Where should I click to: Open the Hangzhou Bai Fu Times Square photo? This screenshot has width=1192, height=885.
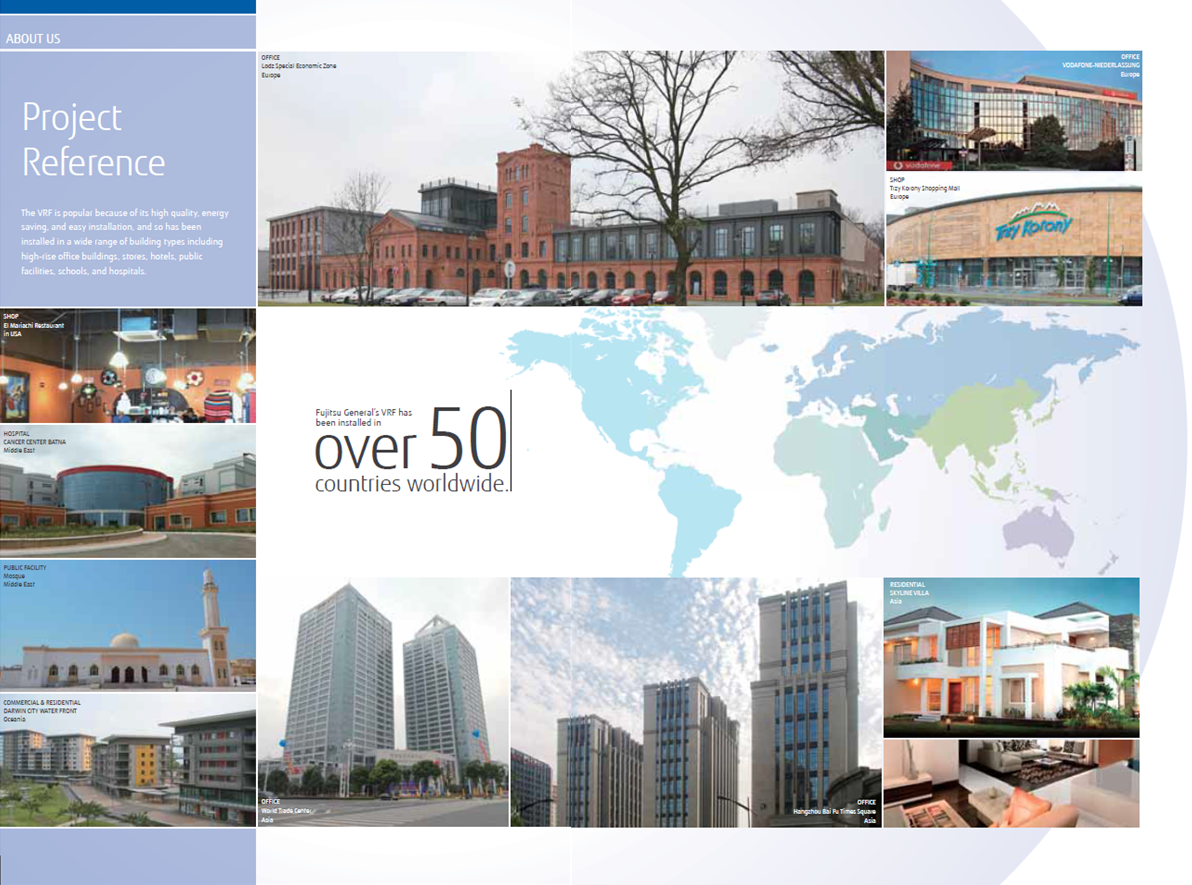click(x=696, y=702)
